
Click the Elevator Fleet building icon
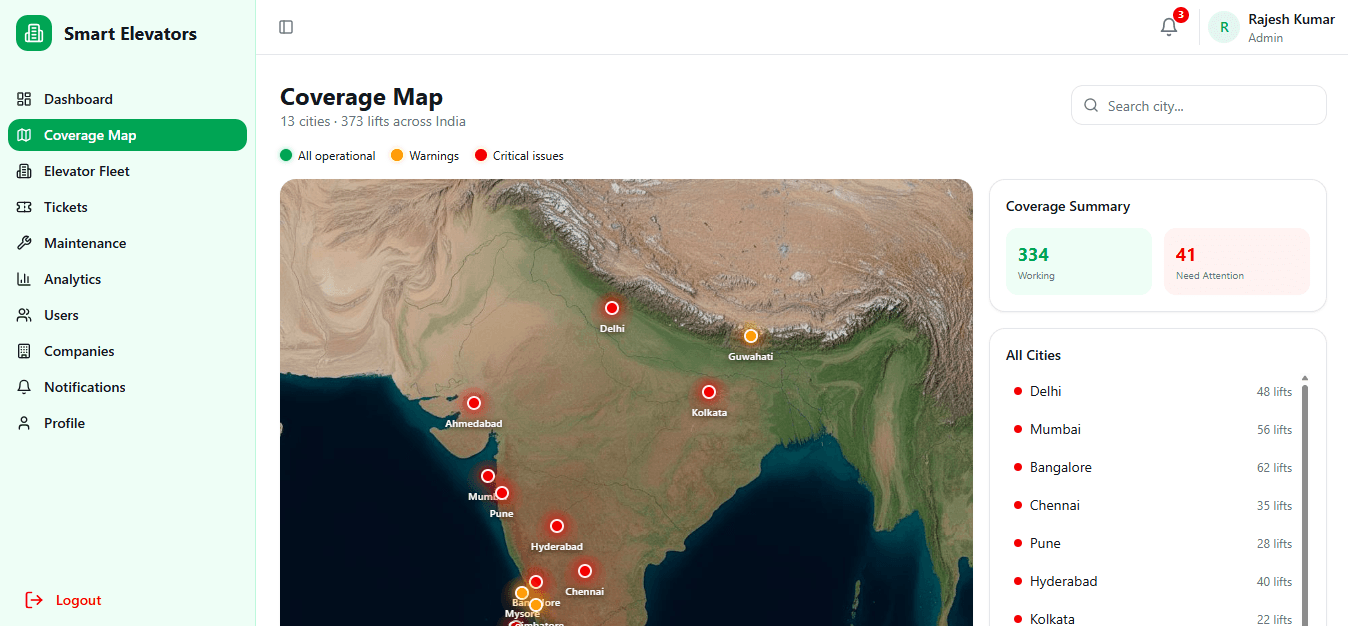tap(24, 171)
